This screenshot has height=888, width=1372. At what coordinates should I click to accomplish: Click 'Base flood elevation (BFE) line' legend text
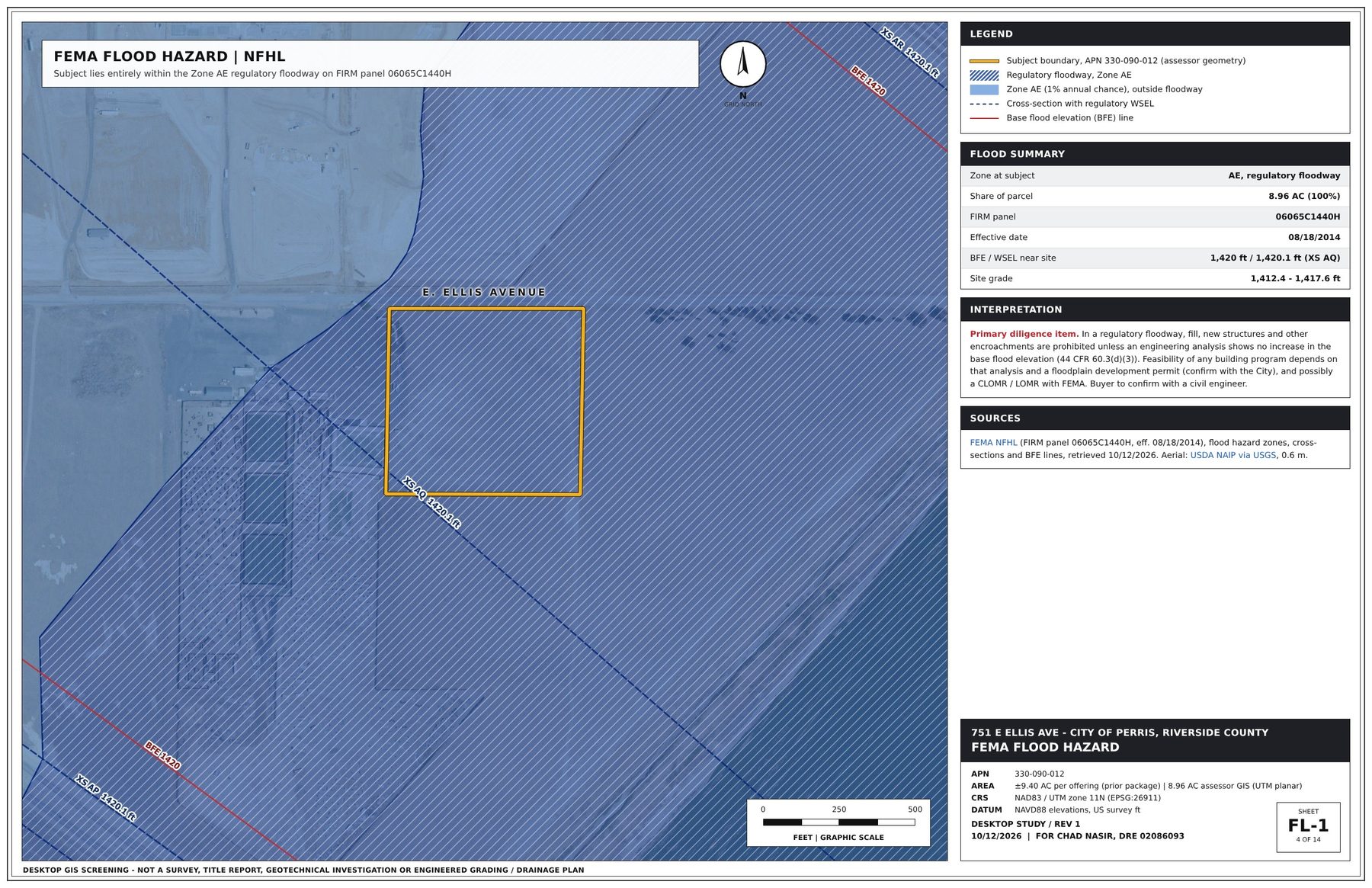pyautogui.click(x=1069, y=118)
